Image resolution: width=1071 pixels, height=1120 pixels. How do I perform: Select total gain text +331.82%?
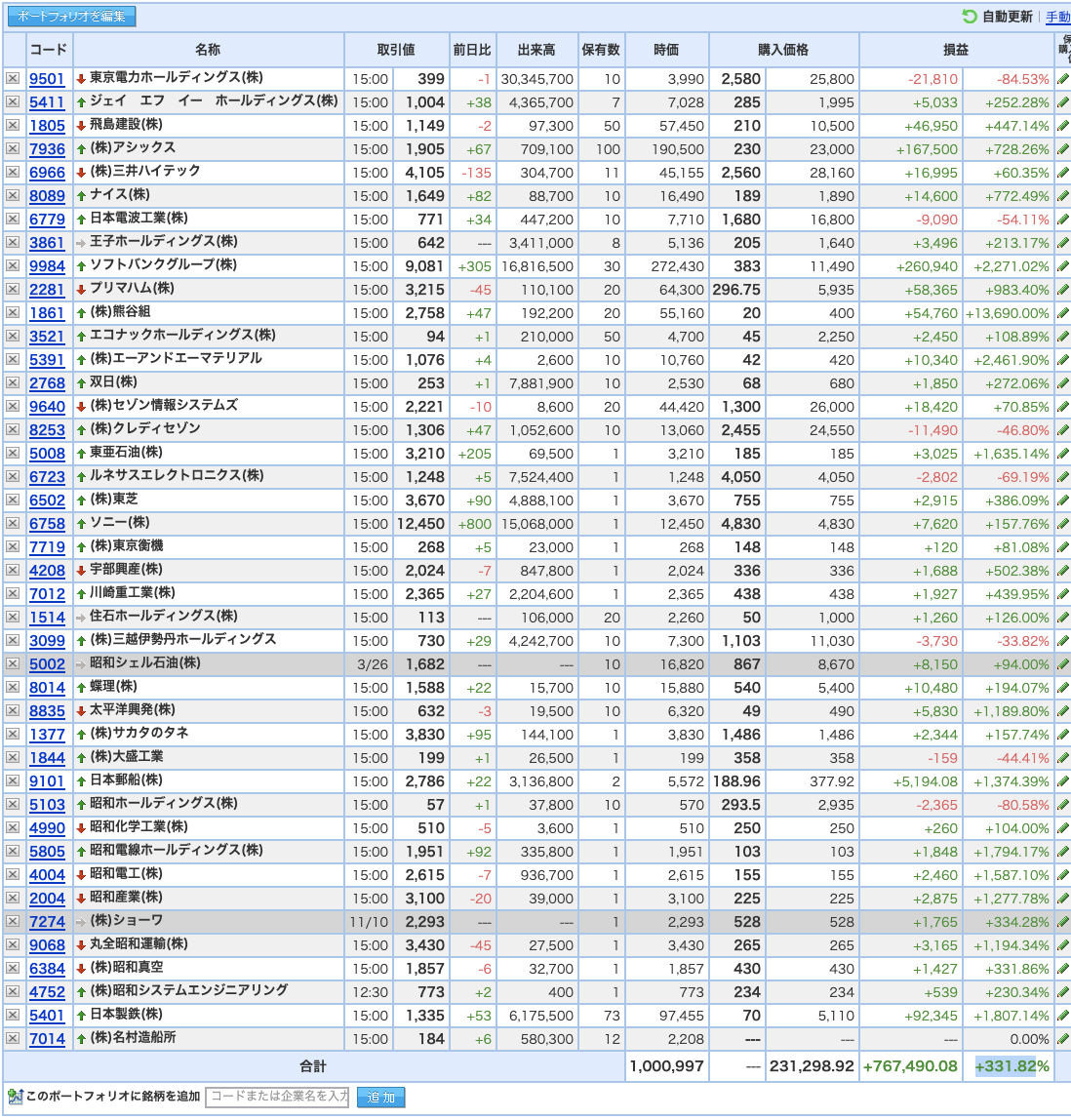point(1011,1066)
